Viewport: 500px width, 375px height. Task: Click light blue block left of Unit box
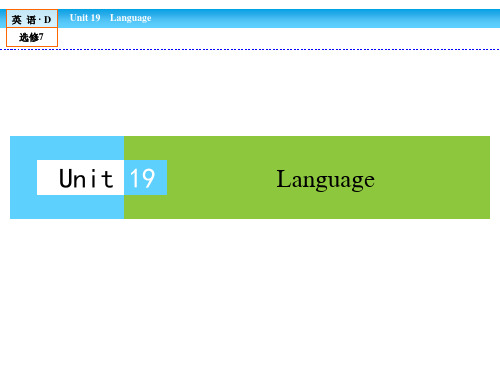pyautogui.click(x=23, y=177)
